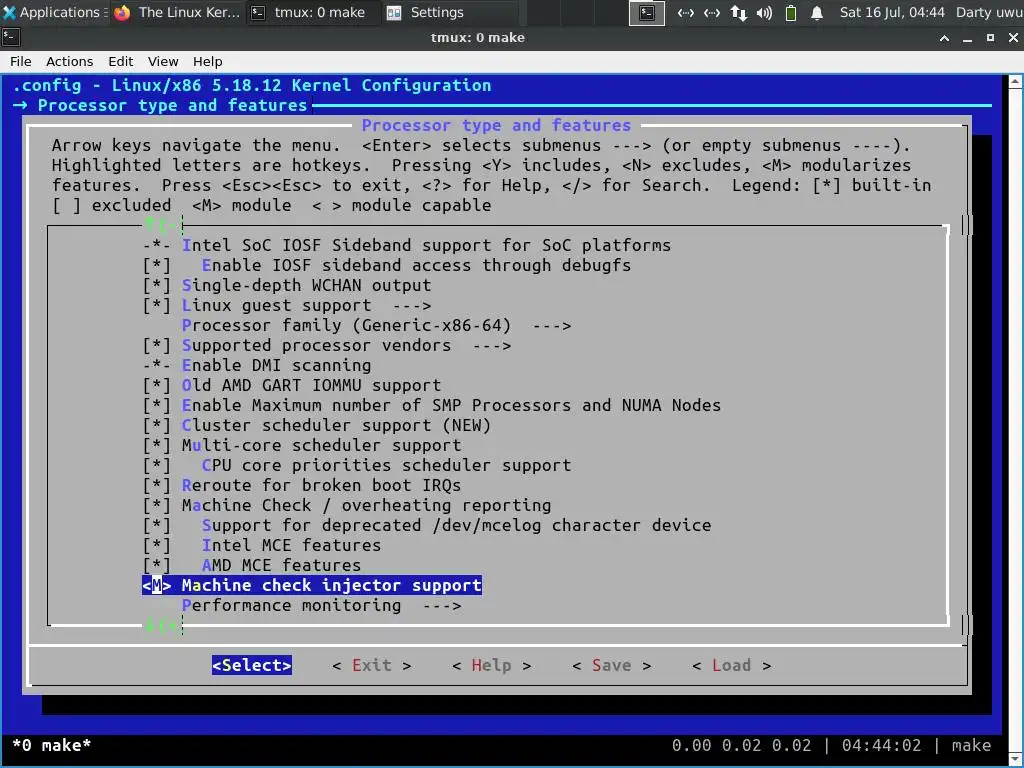The width and height of the screenshot is (1024, 768).
Task: Toggle CPU core priorities scheduler support
Action: point(357,465)
